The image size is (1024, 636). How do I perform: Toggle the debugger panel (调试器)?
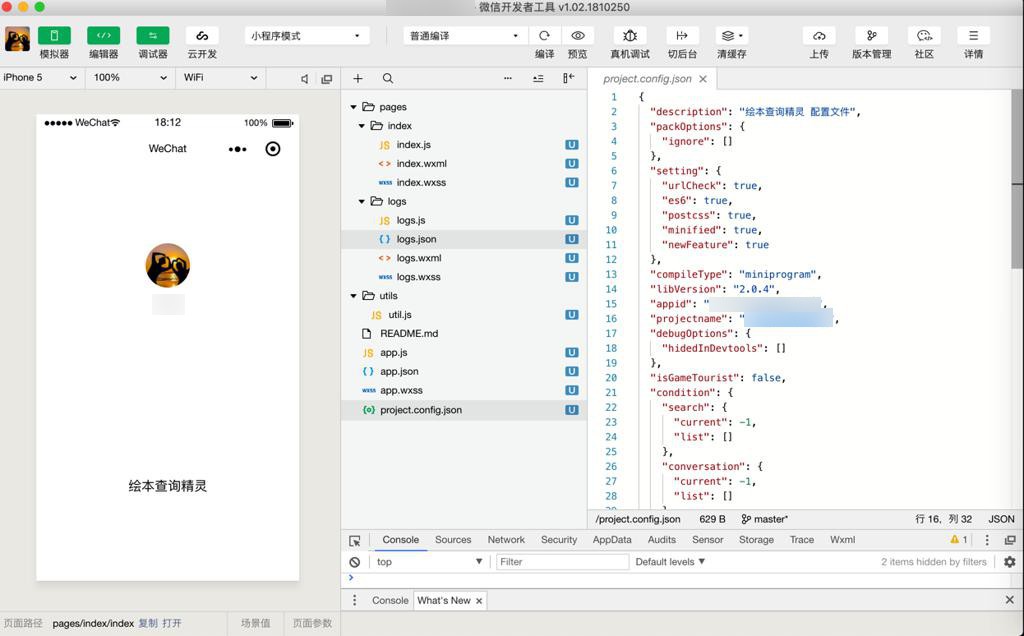pos(153,36)
